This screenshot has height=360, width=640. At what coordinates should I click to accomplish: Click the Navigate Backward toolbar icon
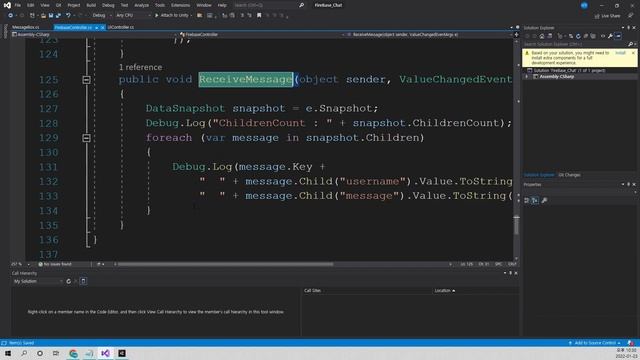click(x=10, y=16)
